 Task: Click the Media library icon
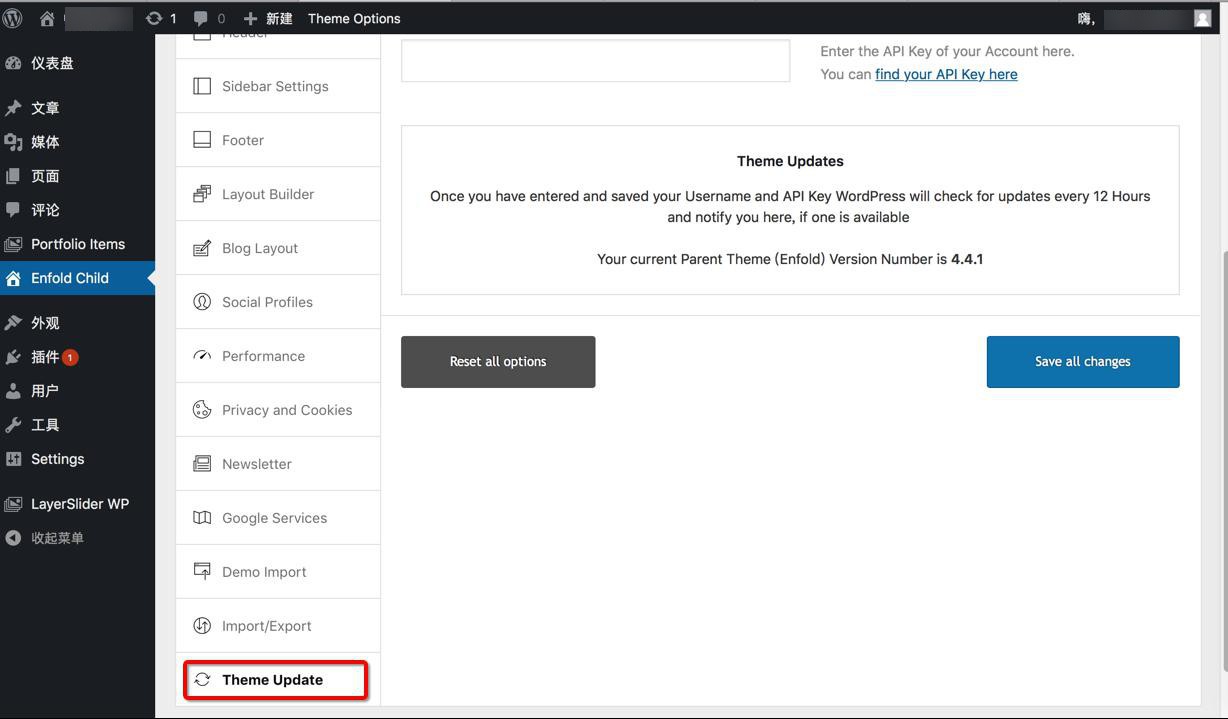click(13, 142)
